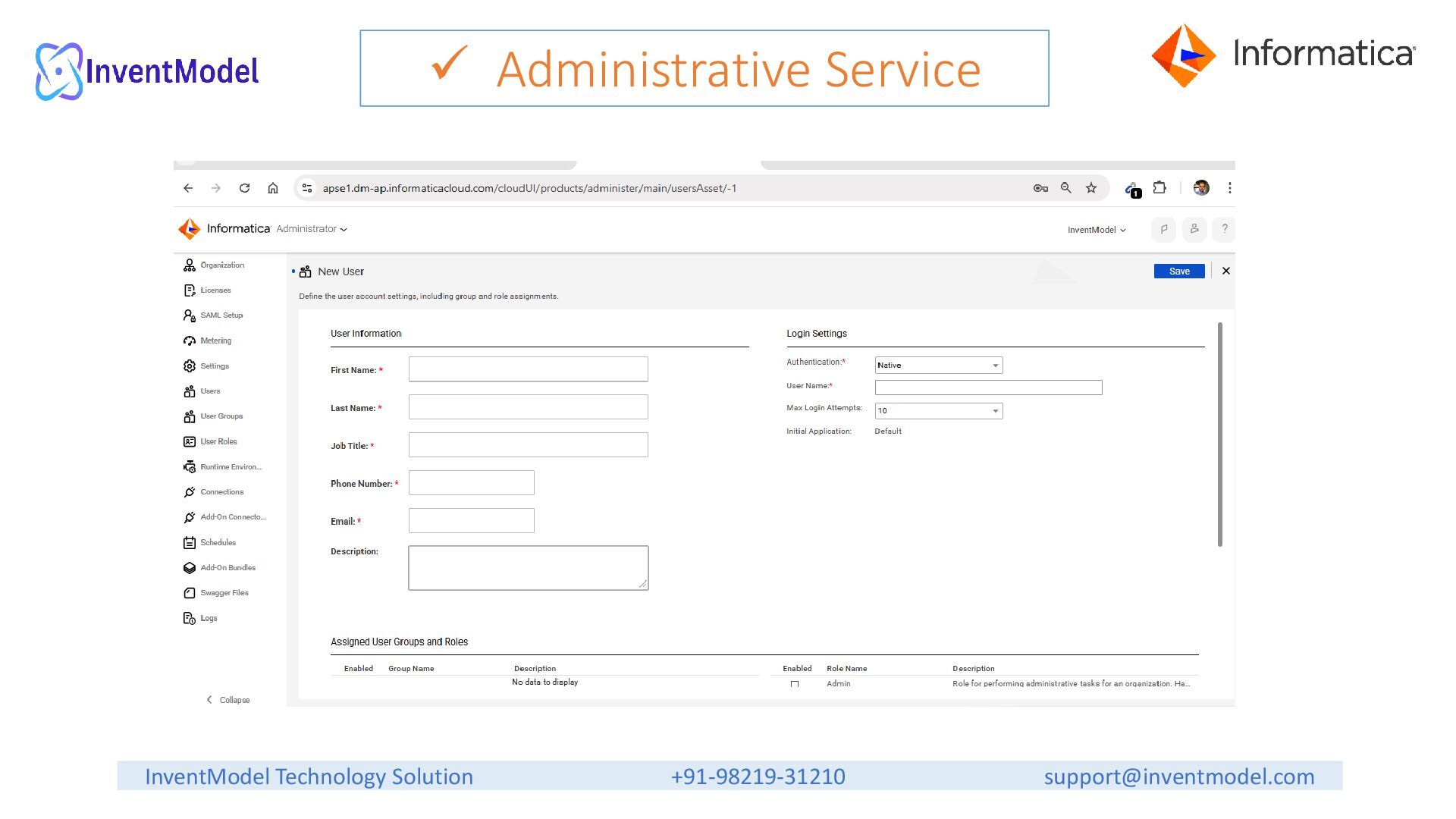Click the browser back arrow
The height and width of the screenshot is (819, 1456).
point(188,188)
